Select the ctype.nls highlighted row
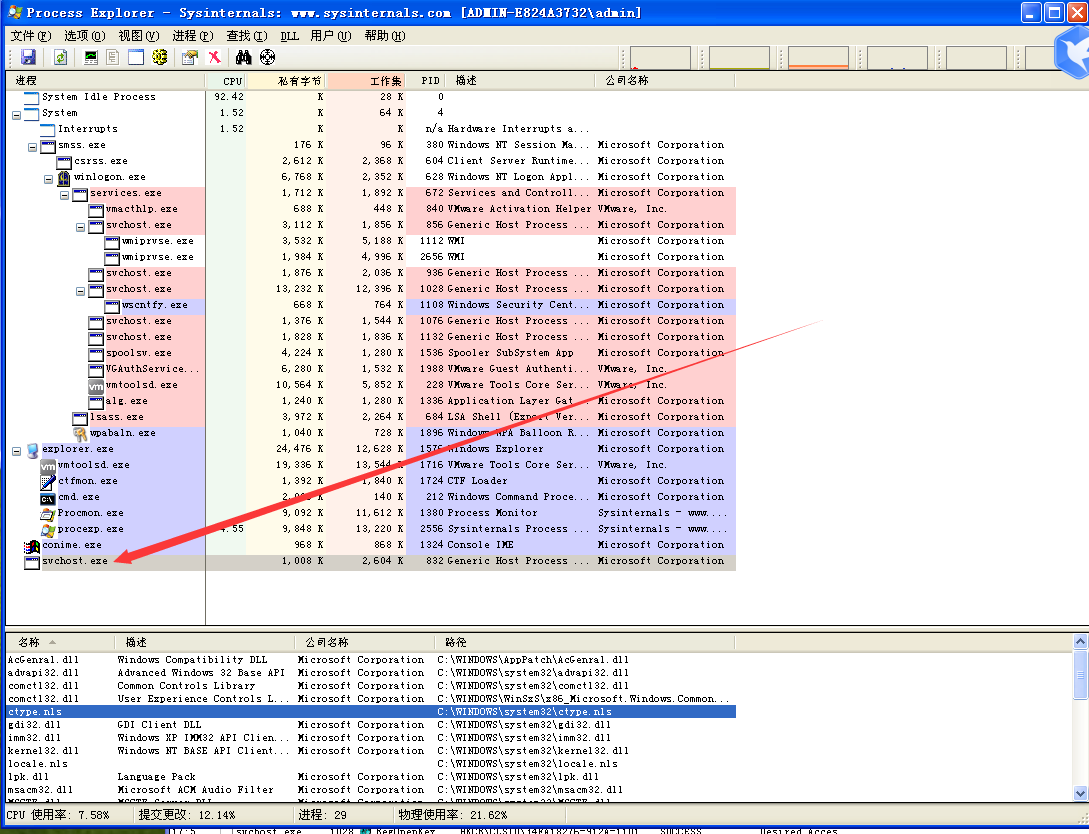 pyautogui.click(x=371, y=712)
